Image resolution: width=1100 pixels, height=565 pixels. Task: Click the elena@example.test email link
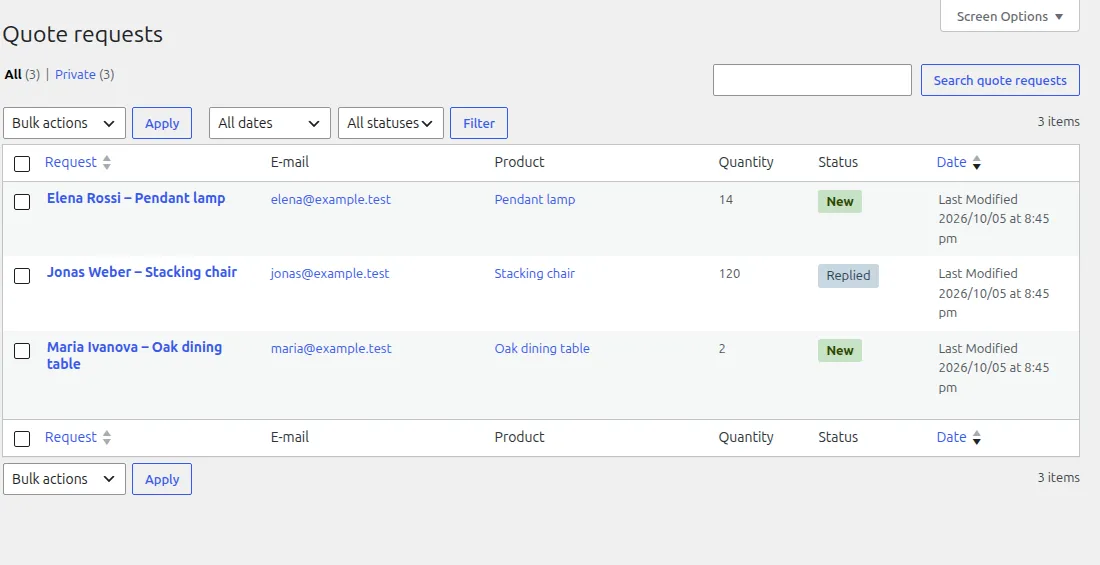point(330,199)
